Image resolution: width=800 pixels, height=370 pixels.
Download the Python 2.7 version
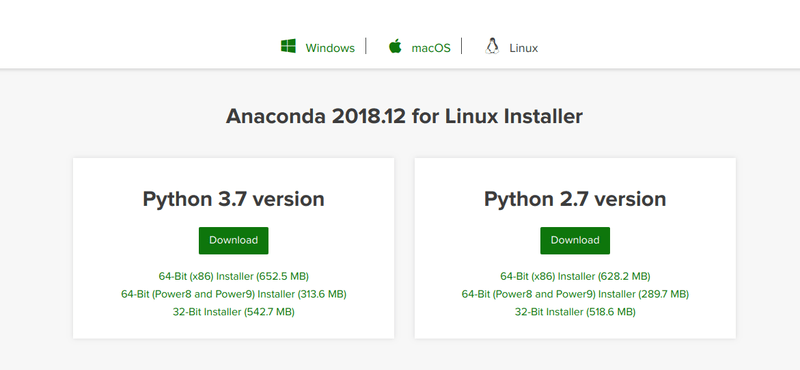[x=575, y=240]
